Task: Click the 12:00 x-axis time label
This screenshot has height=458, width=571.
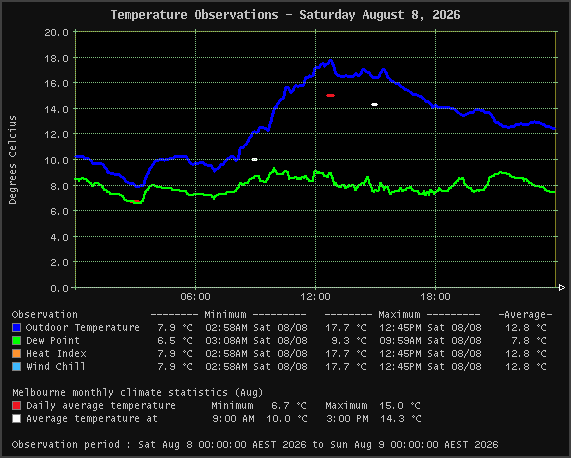Action: tap(315, 297)
